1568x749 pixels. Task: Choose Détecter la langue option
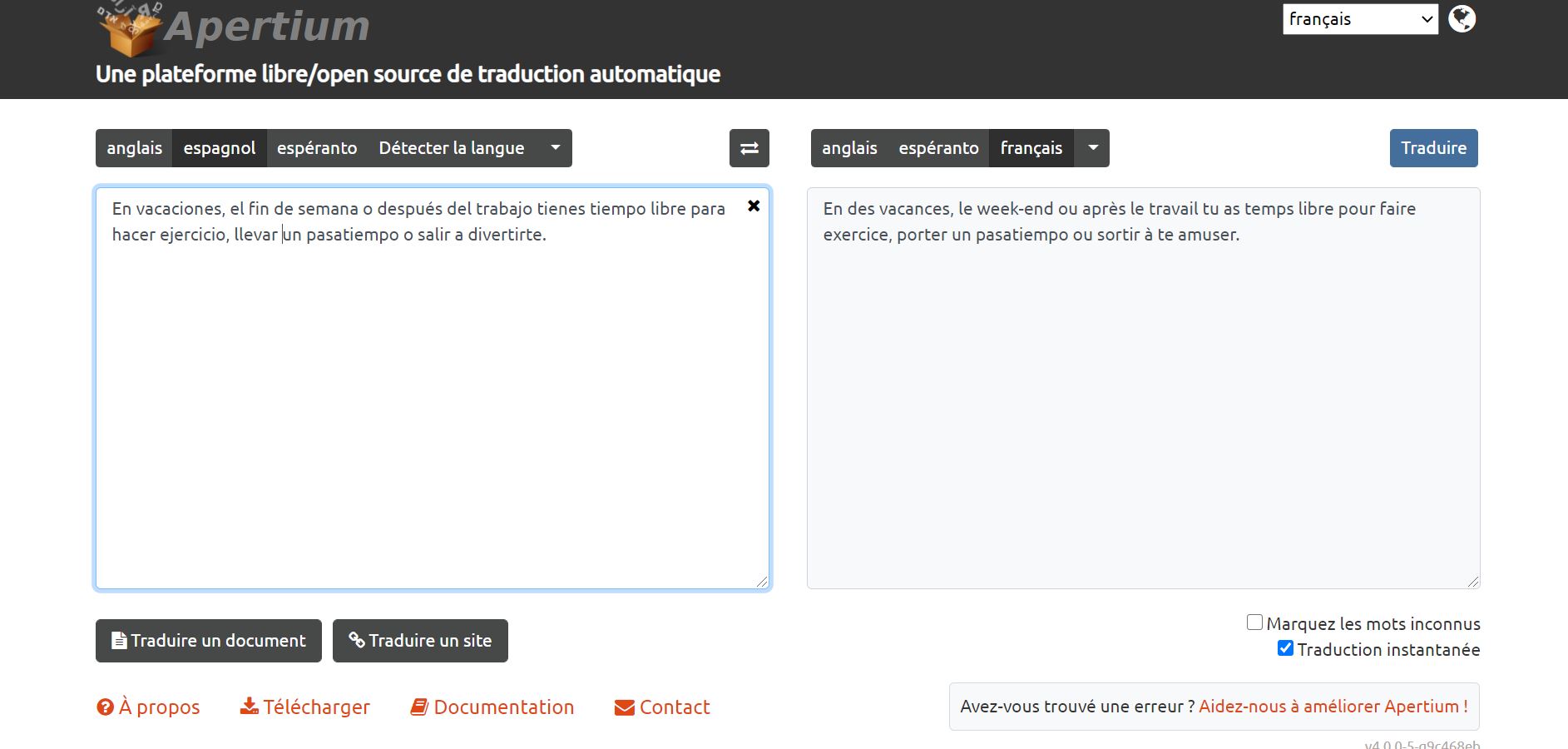tap(452, 148)
